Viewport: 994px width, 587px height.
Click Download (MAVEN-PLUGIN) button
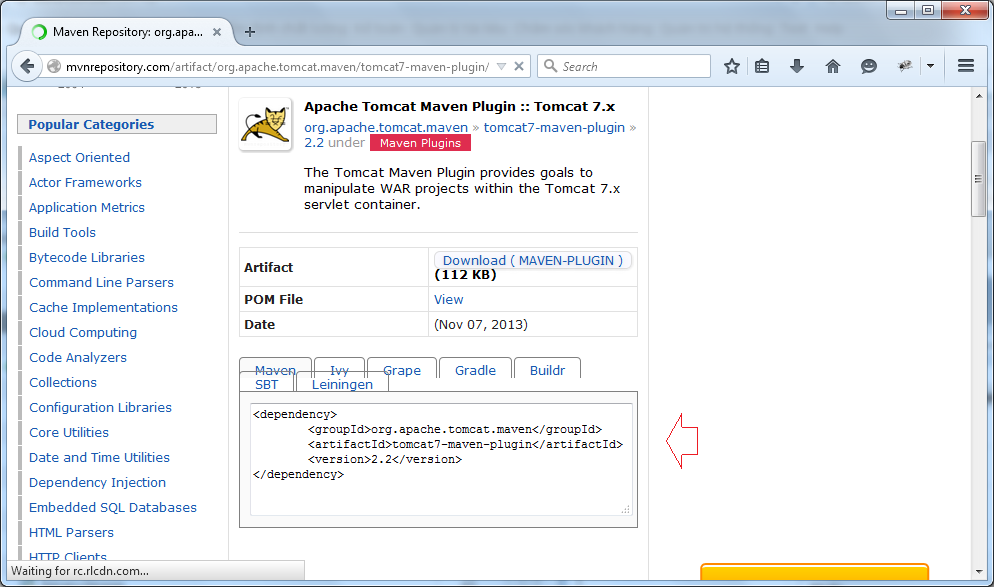[x=532, y=261]
